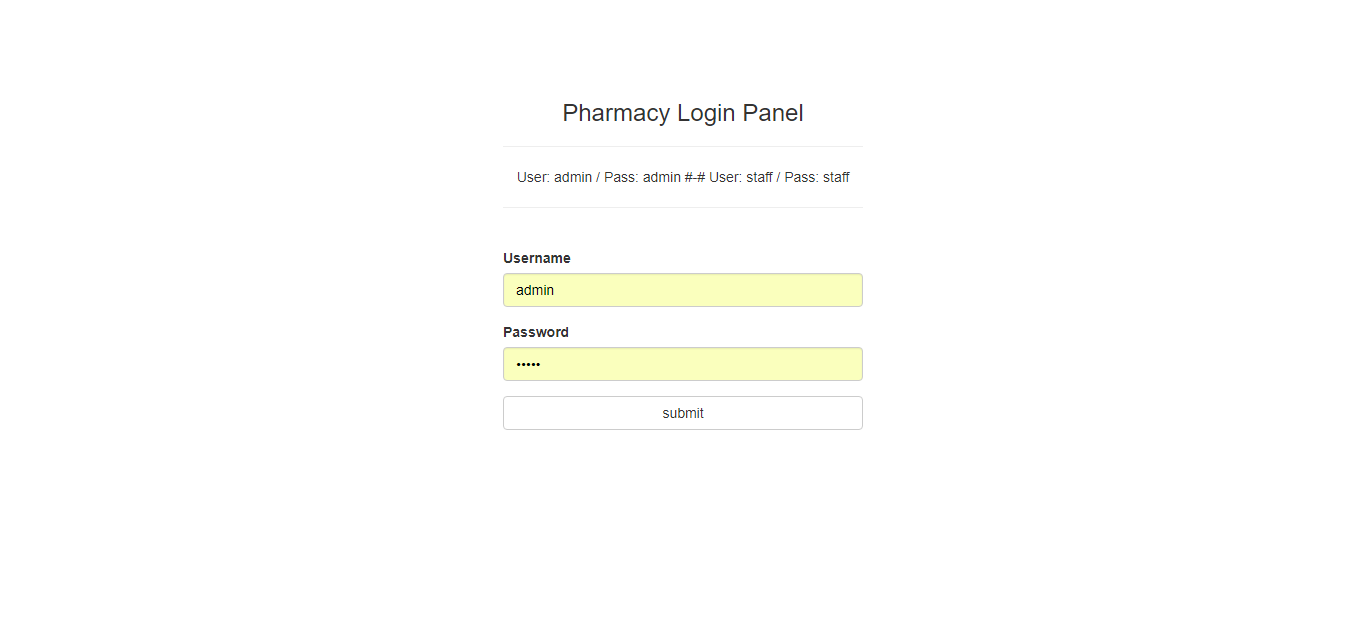Focus the yellow Username text box
The width and height of the screenshot is (1366, 638).
pos(683,290)
